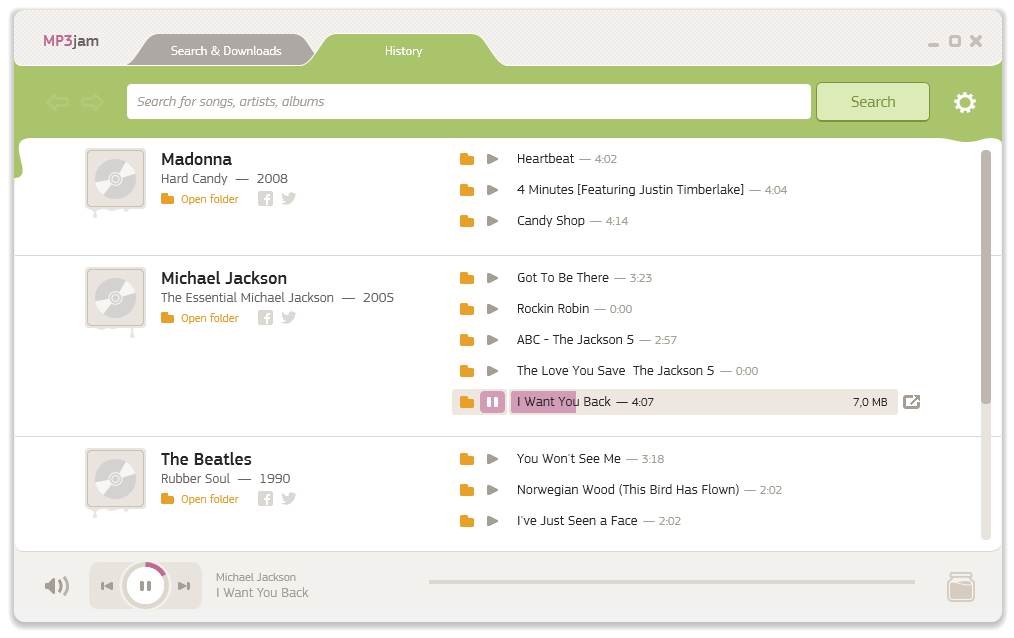Open folder for The Love You Save

coord(467,371)
